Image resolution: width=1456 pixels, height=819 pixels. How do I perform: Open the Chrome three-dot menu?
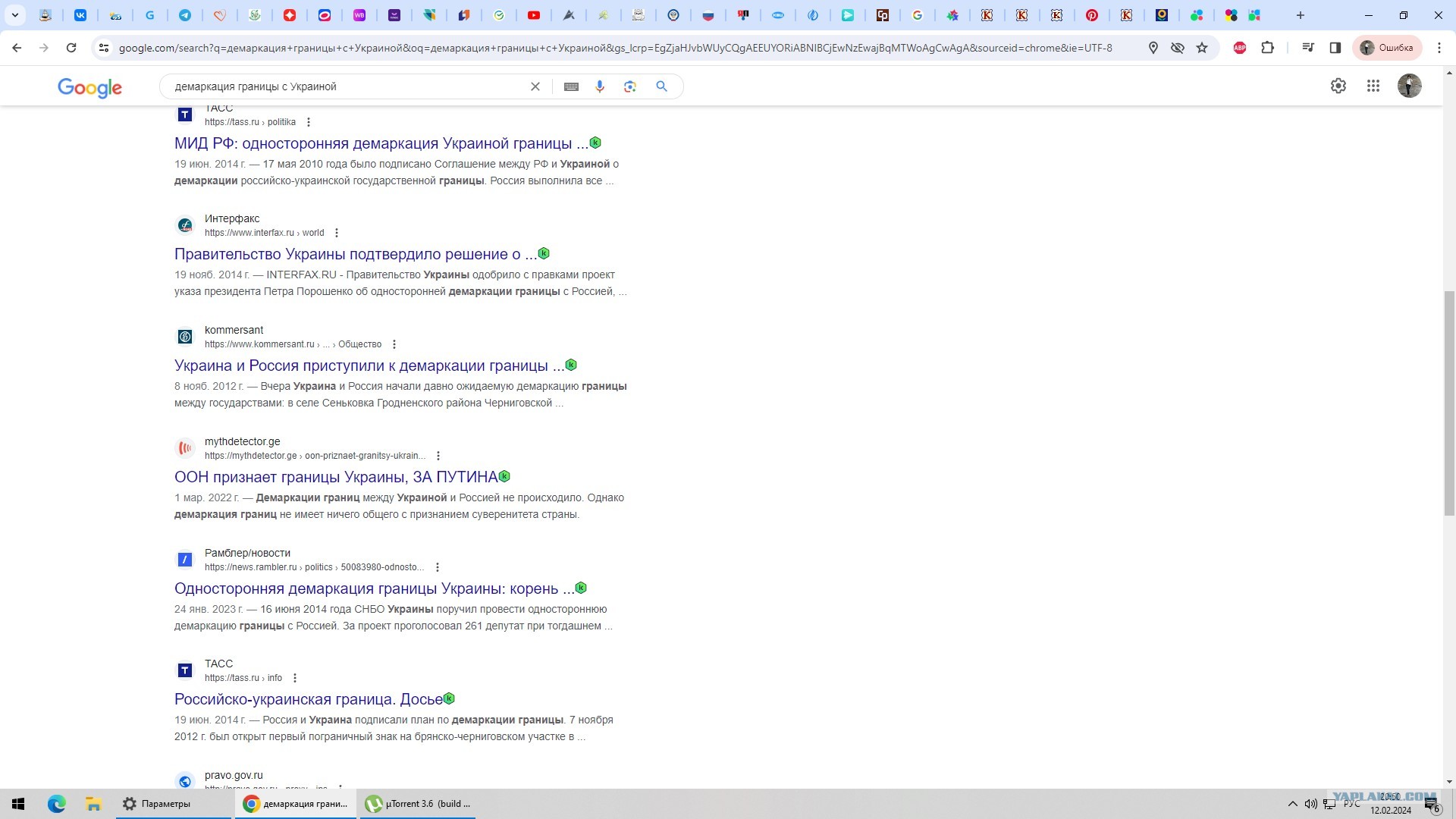[1439, 48]
